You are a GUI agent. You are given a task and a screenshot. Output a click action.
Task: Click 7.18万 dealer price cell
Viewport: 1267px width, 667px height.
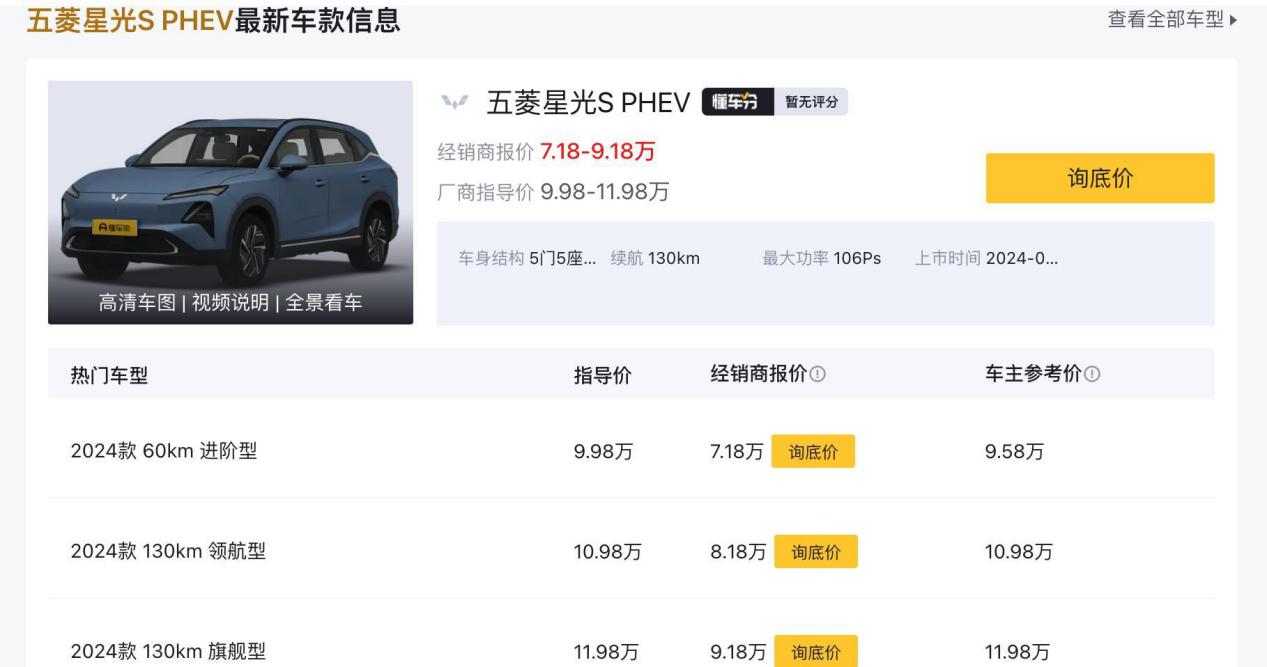click(738, 452)
